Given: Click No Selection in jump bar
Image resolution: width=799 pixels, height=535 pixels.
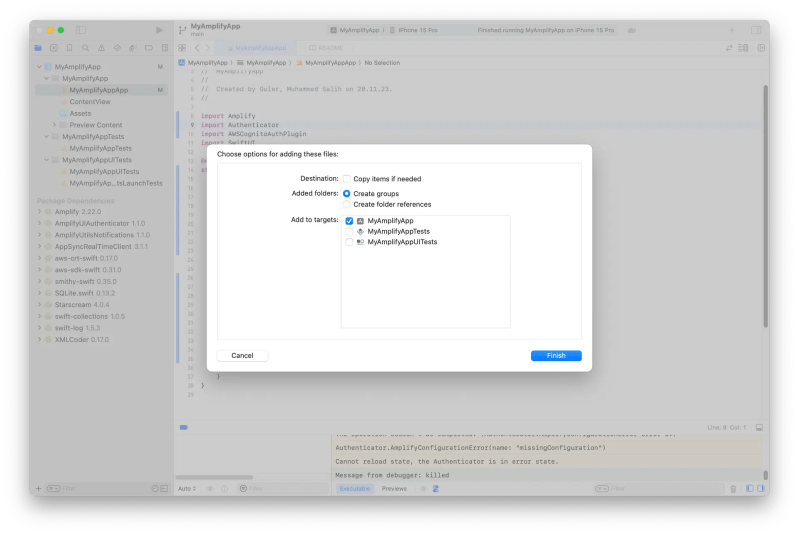Looking at the screenshot, I should pos(382,63).
